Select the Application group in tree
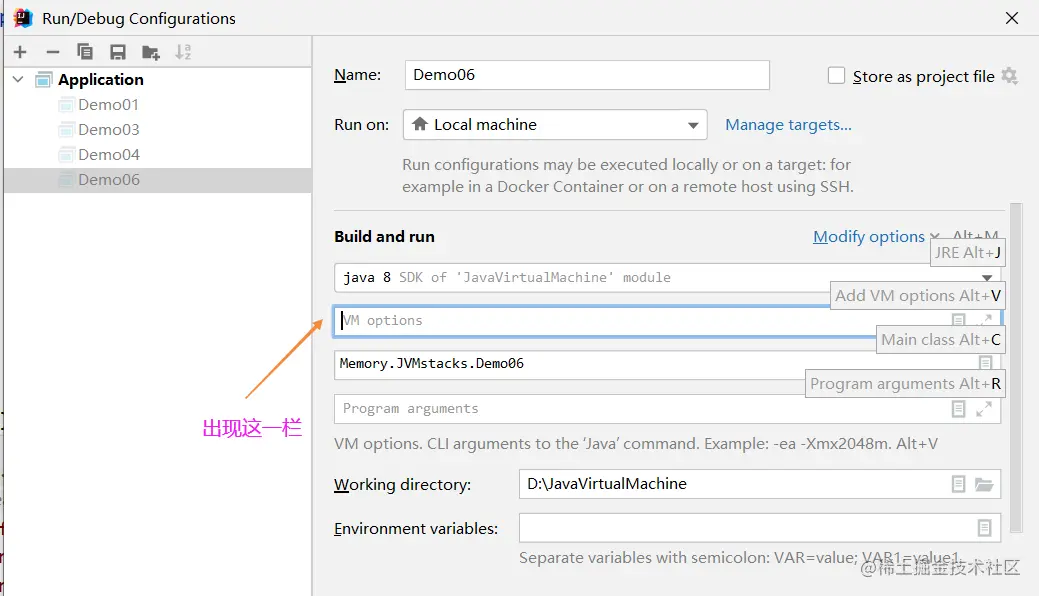 [101, 80]
